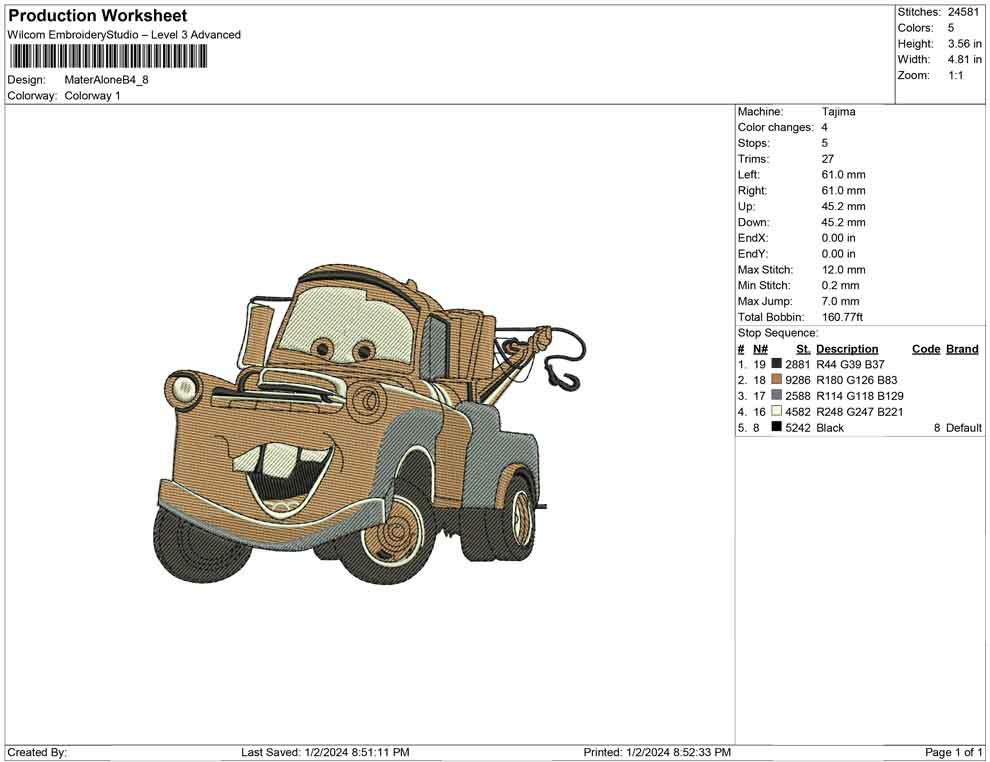
Task: Click the St. column header
Action: [x=803, y=349]
